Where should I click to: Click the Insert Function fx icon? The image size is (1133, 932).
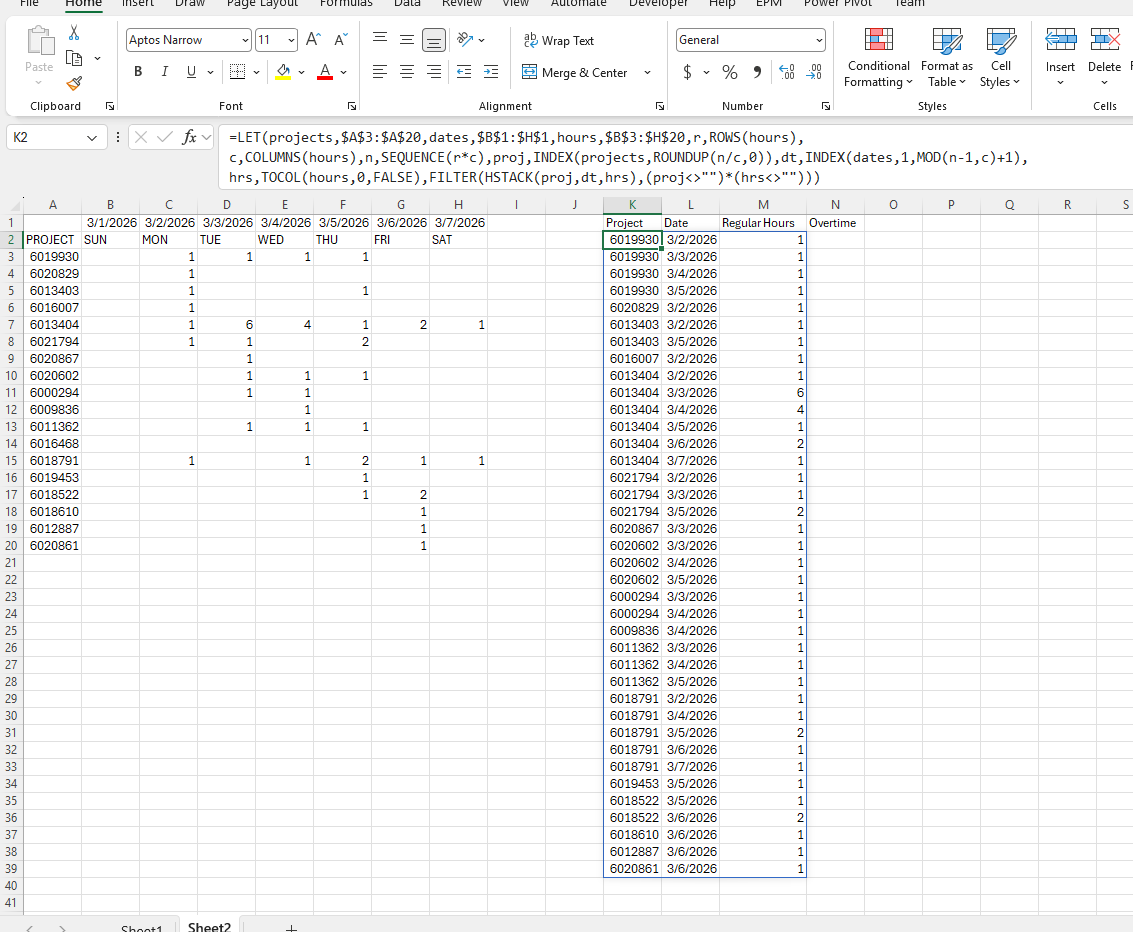(189, 137)
